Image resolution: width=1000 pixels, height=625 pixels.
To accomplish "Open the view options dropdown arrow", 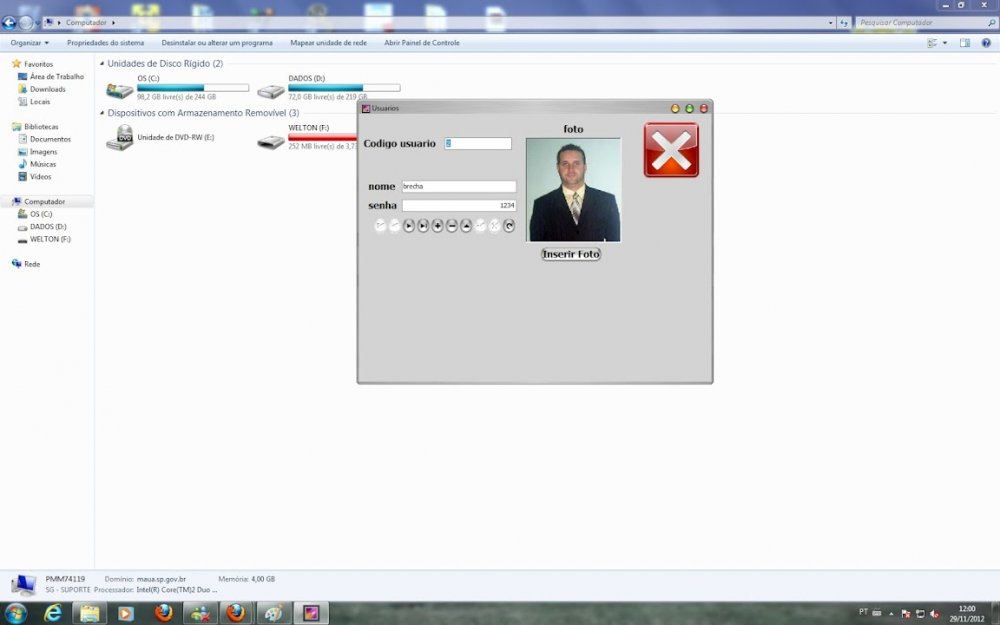I will 945,43.
